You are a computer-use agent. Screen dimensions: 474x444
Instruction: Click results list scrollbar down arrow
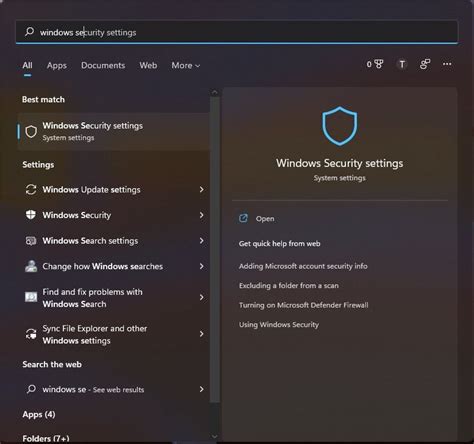tap(215, 436)
